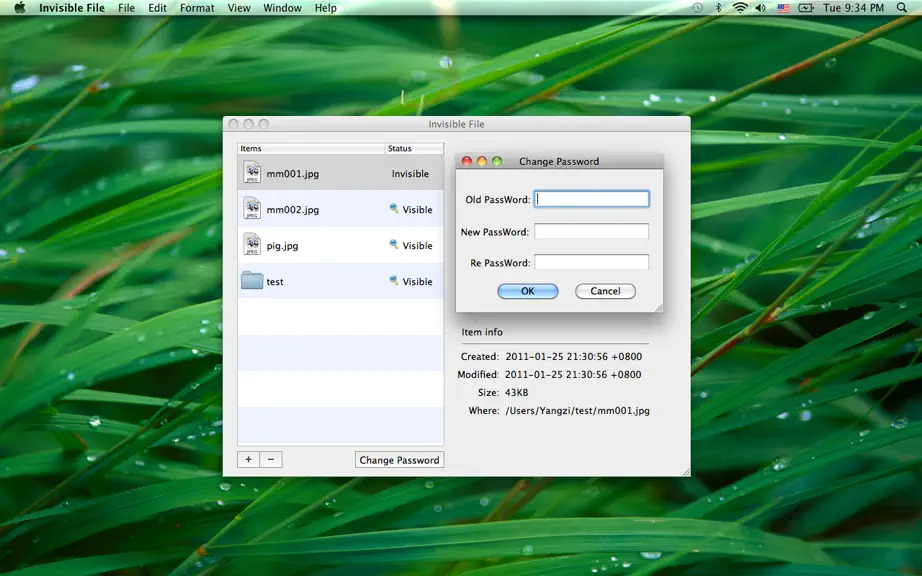This screenshot has height=576, width=922.
Task: Toggle the Visible status of pig.jpg
Action: (x=411, y=245)
